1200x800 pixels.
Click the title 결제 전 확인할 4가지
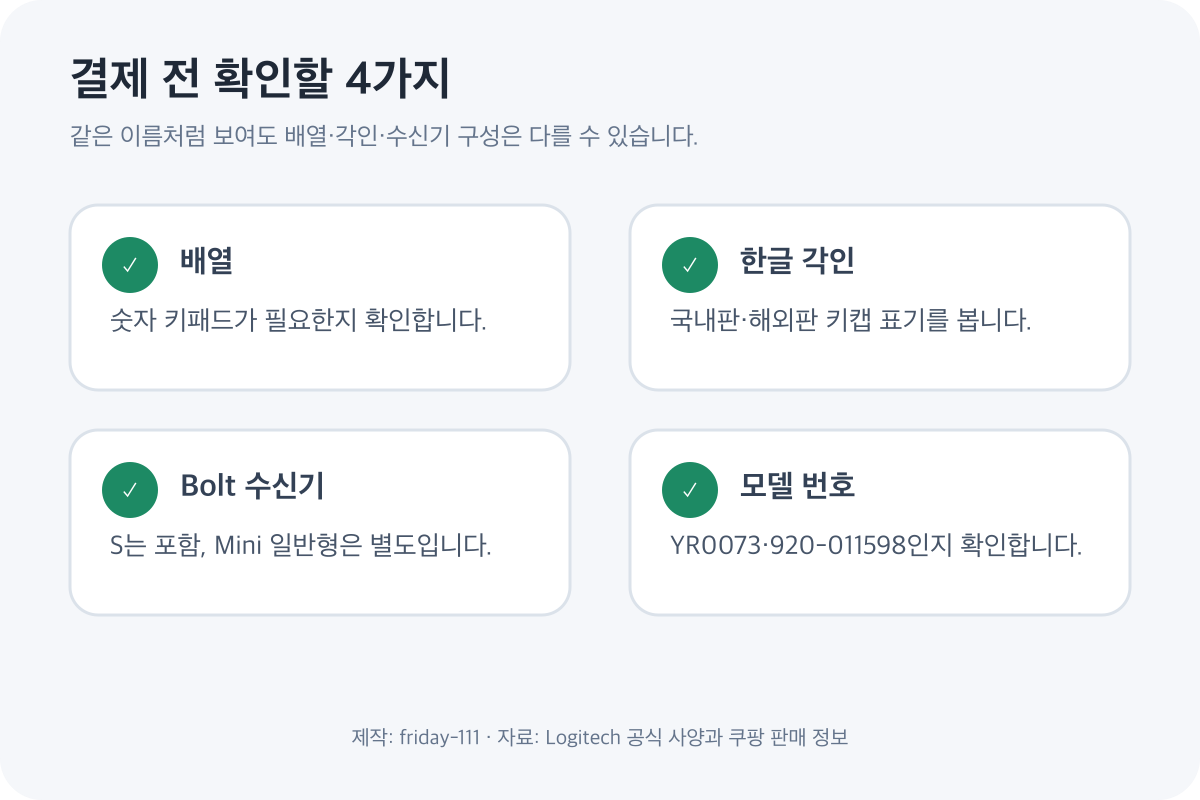tap(260, 81)
